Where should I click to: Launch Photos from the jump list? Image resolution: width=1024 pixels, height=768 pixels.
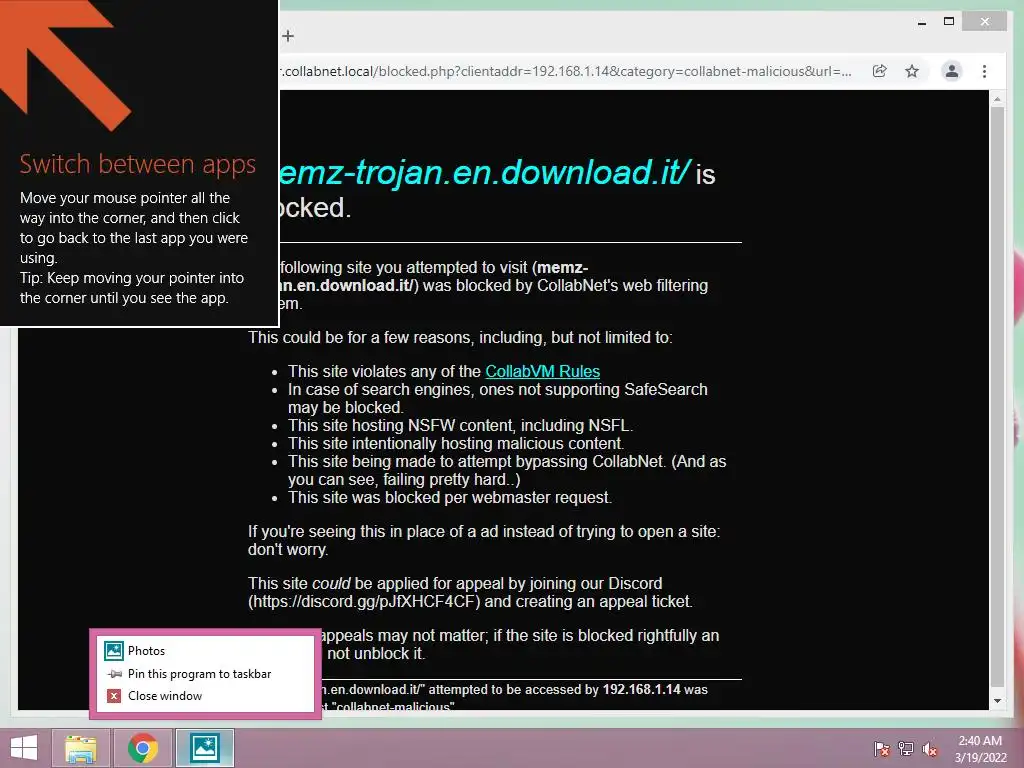click(205, 650)
